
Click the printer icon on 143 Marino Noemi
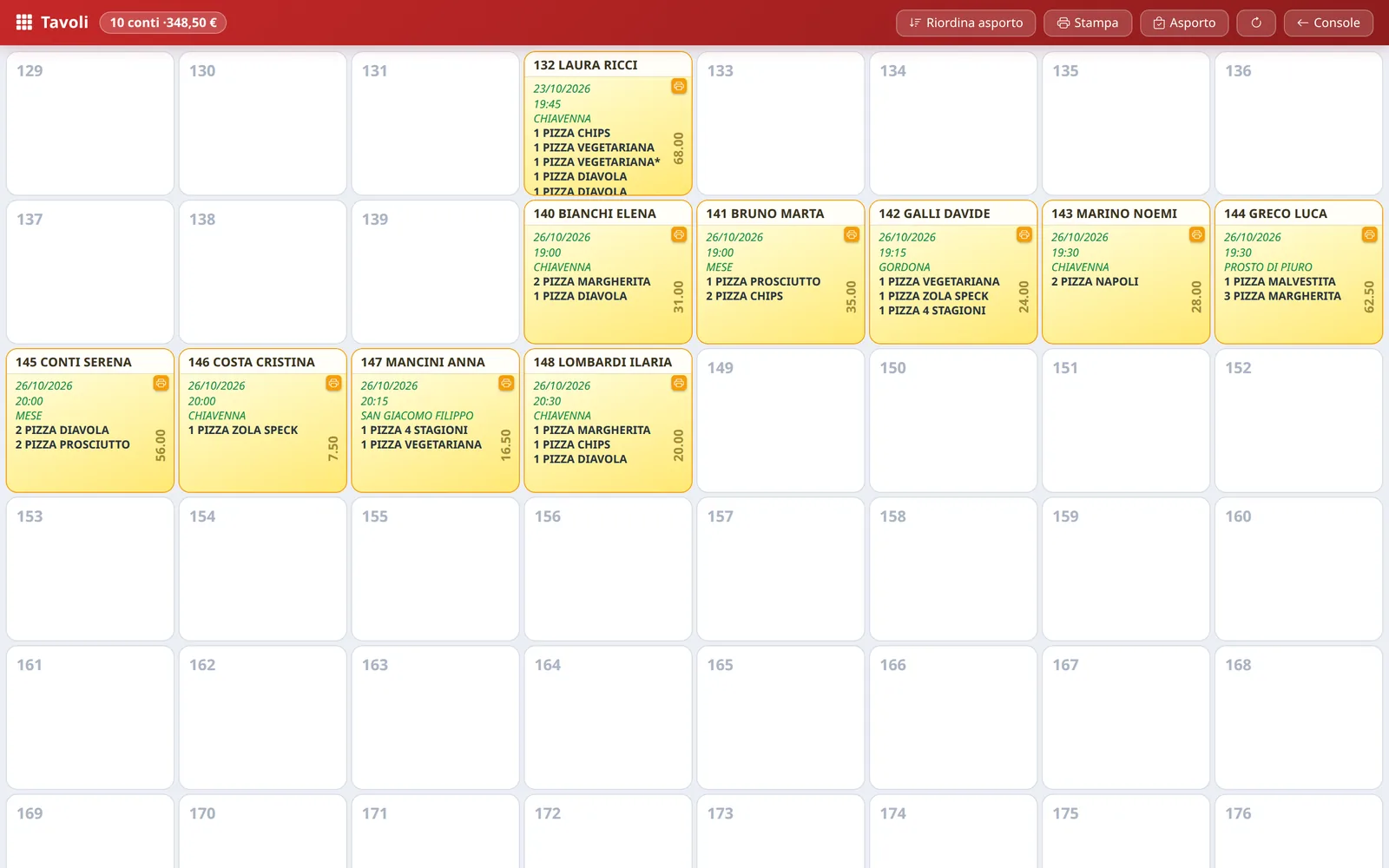1197,234
